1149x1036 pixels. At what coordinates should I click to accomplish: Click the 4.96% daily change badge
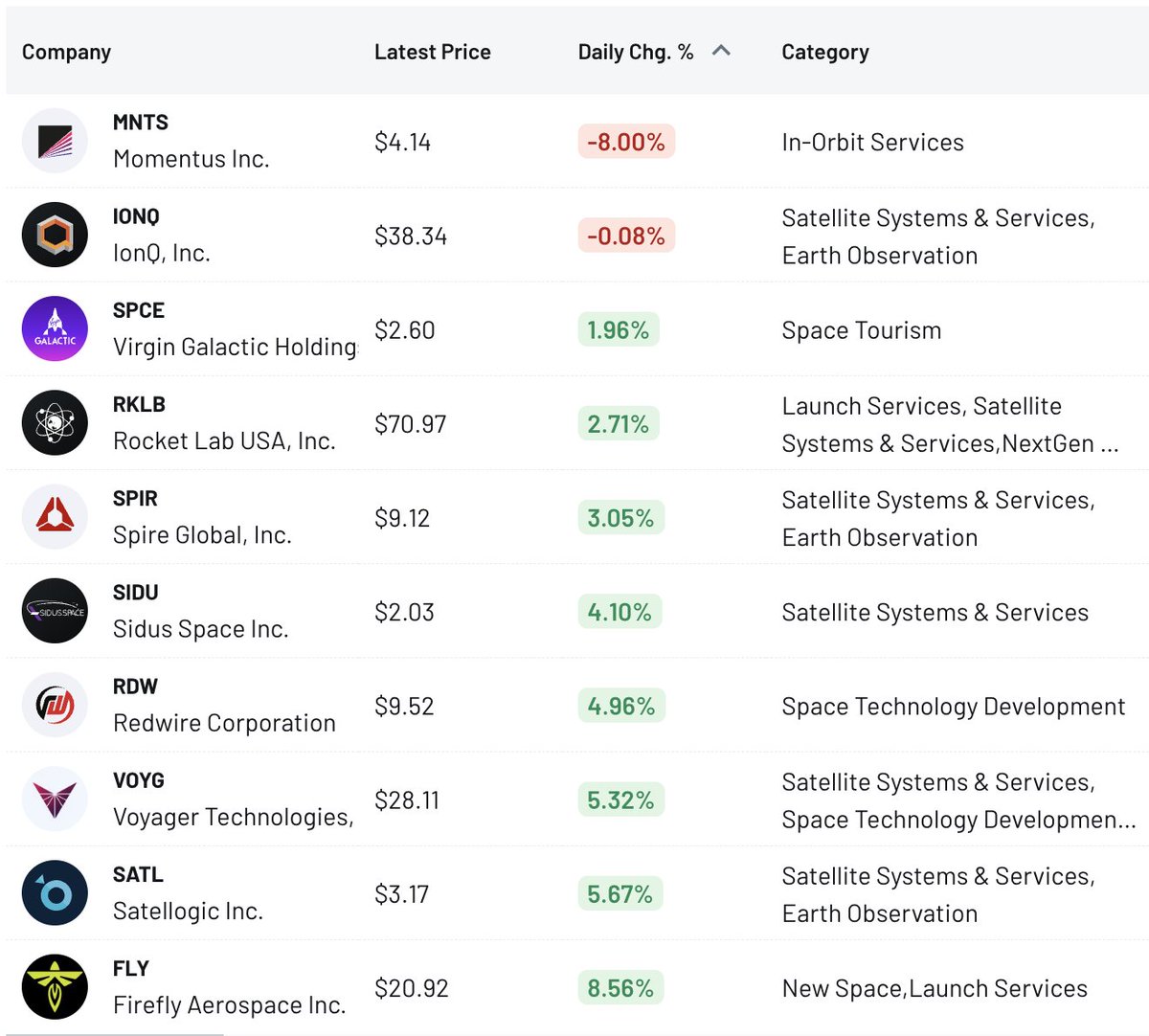pyautogui.click(x=621, y=706)
